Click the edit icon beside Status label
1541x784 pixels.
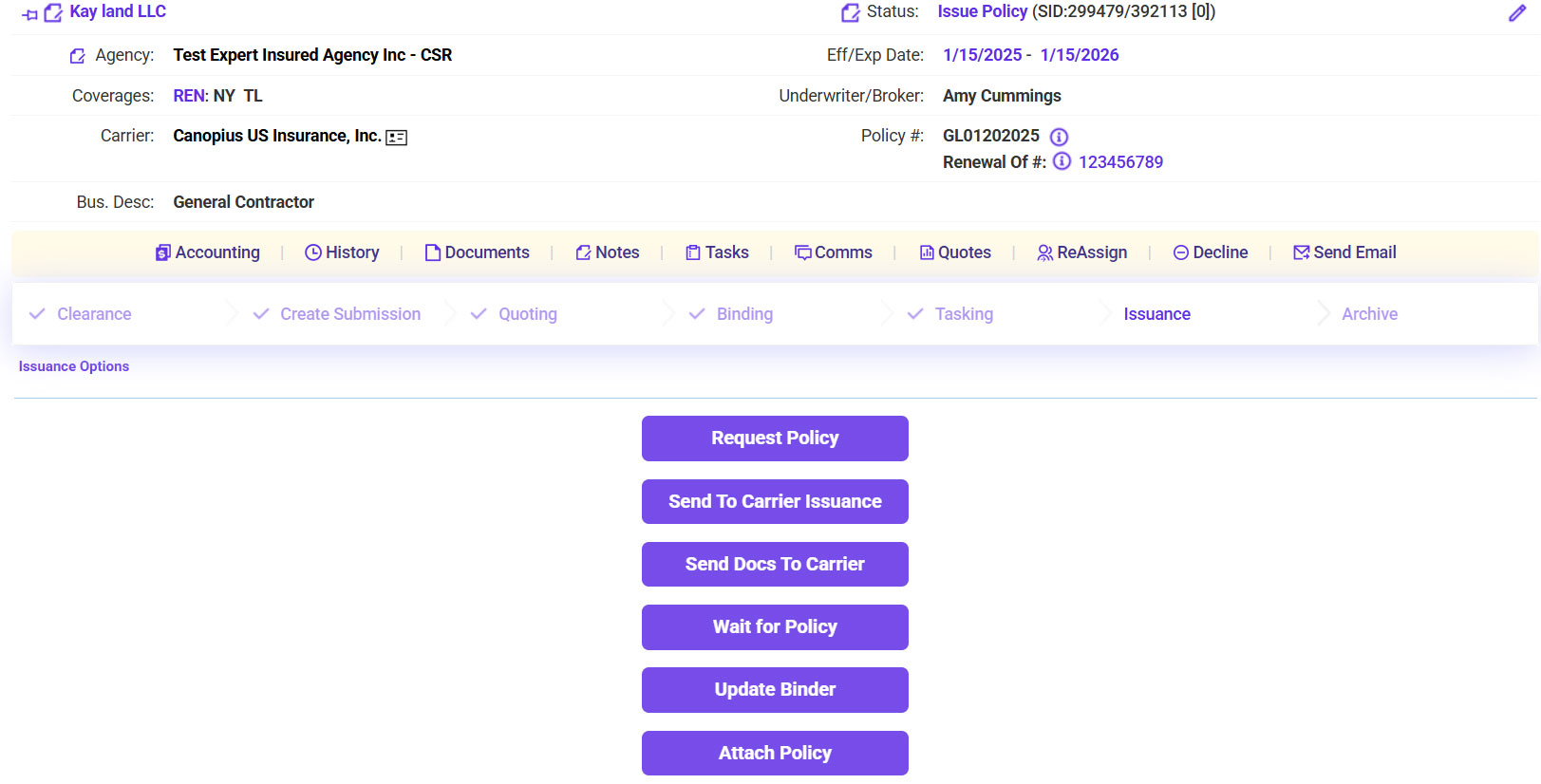coord(850,12)
